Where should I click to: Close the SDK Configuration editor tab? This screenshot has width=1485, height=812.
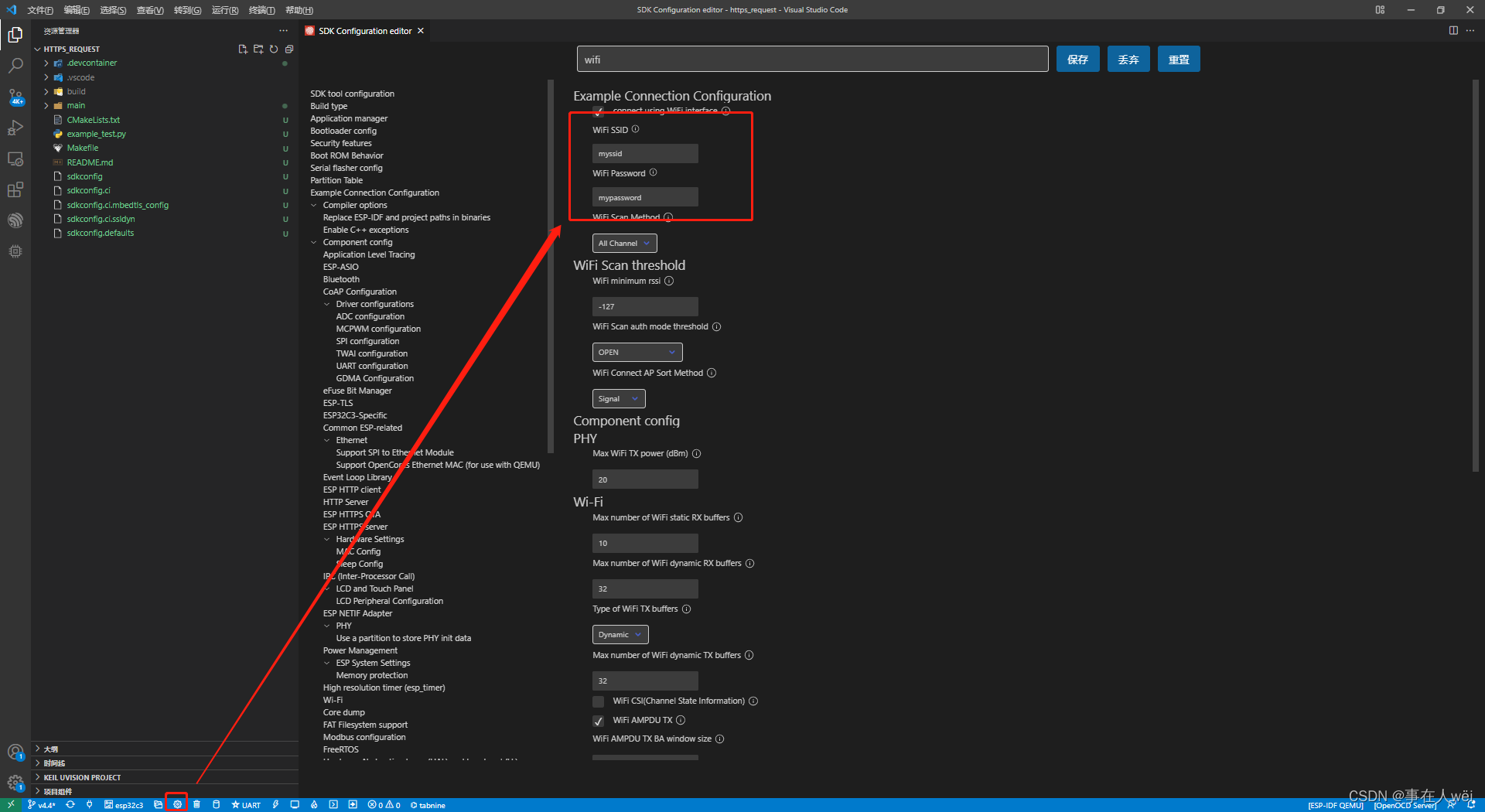(421, 31)
